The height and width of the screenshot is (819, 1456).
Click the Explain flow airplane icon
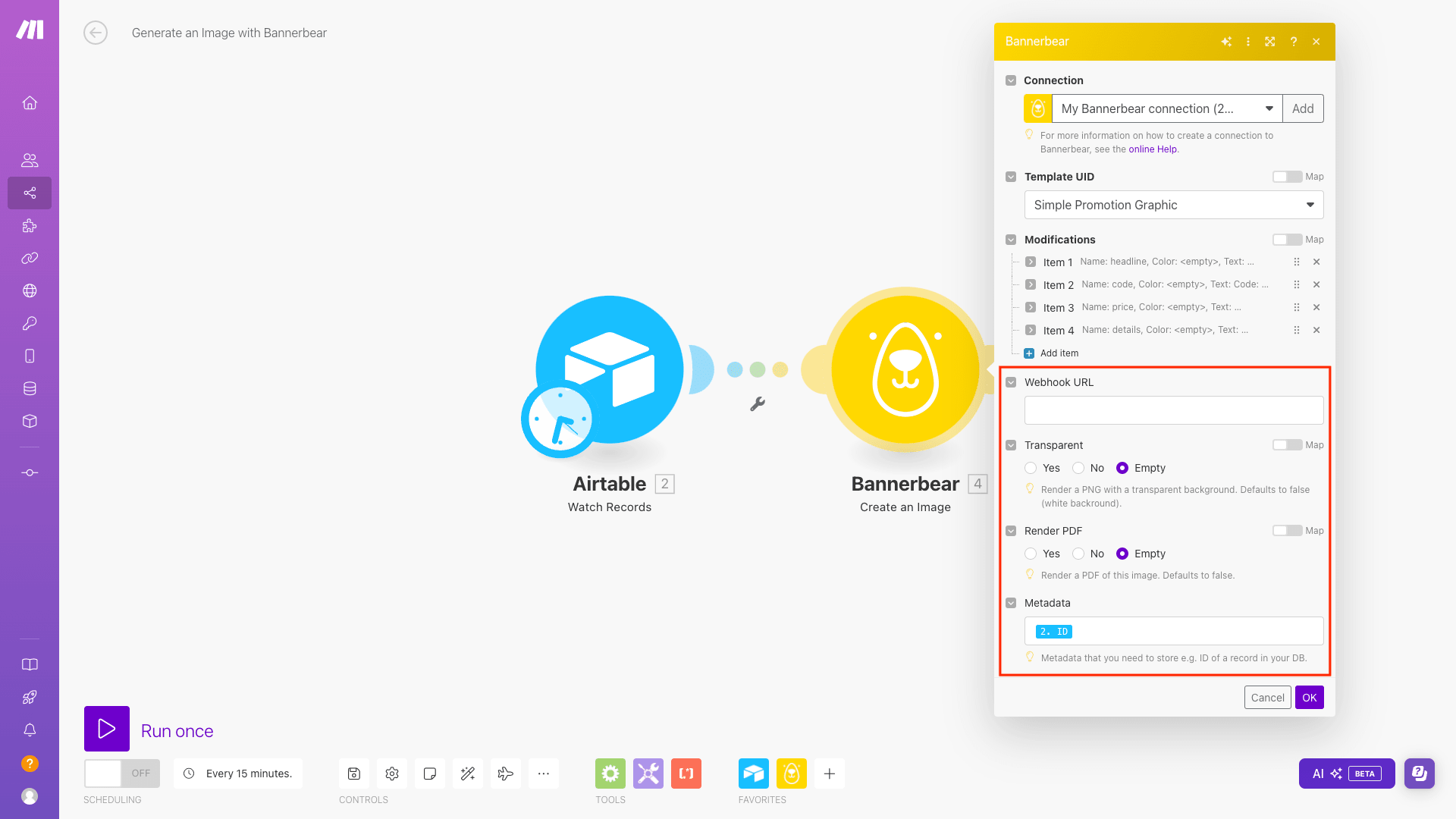tap(505, 773)
